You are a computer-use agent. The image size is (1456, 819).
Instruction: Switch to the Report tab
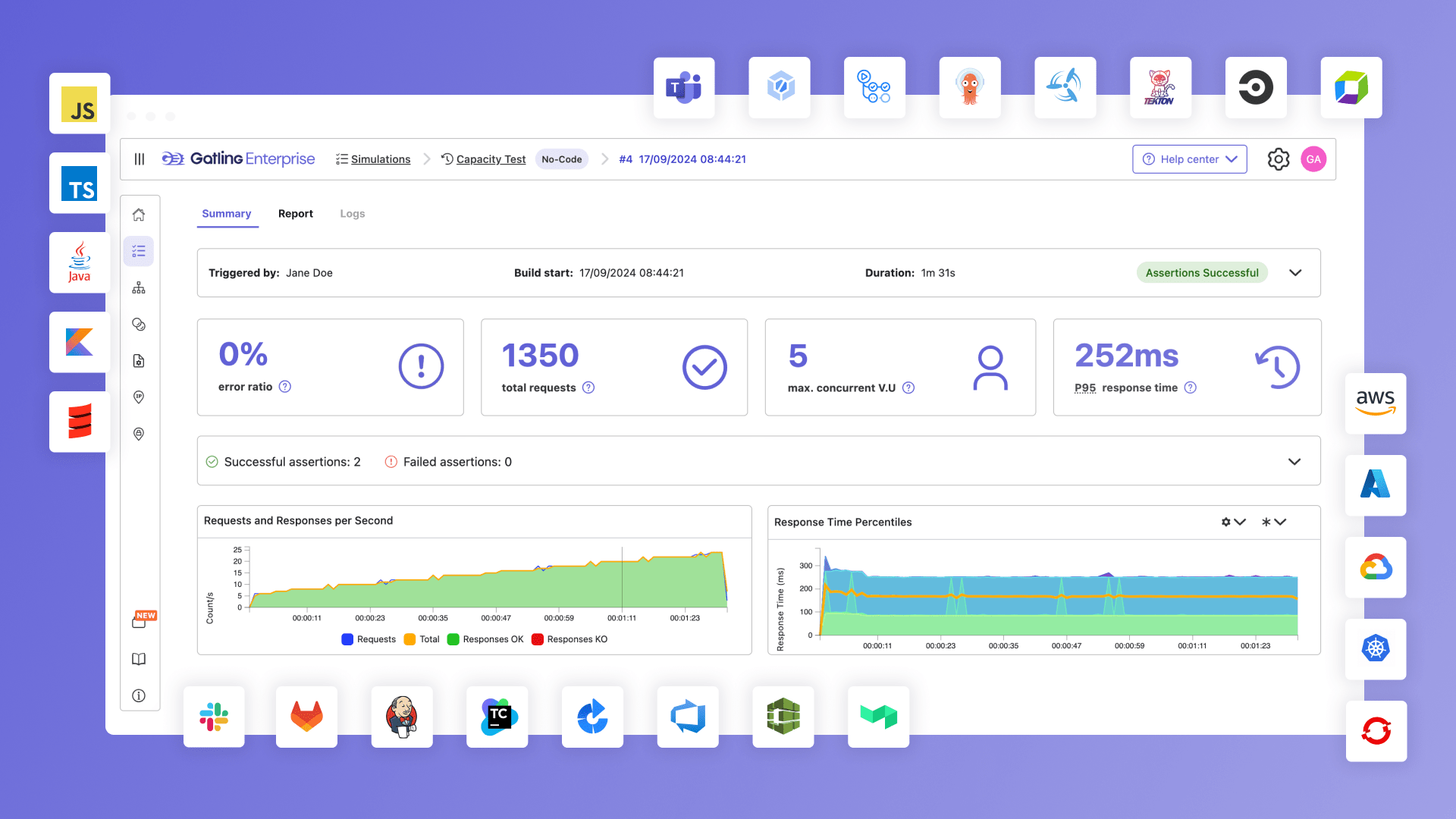point(296,214)
